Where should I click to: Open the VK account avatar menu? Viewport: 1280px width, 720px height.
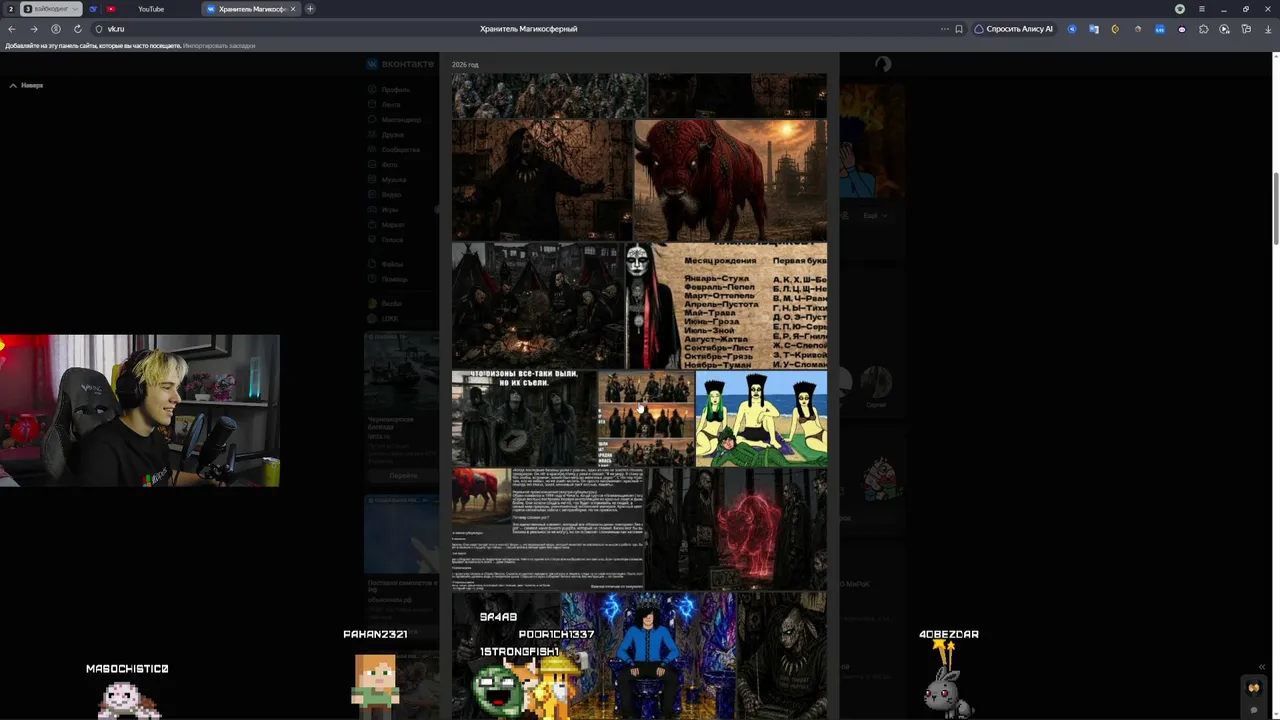pos(883,64)
